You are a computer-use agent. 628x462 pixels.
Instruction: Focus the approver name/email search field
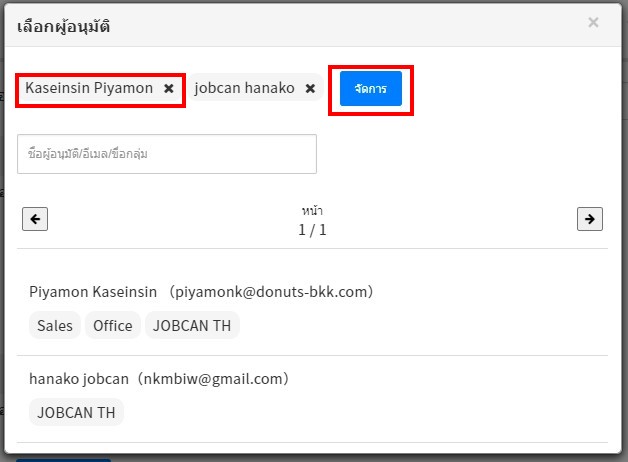167,154
